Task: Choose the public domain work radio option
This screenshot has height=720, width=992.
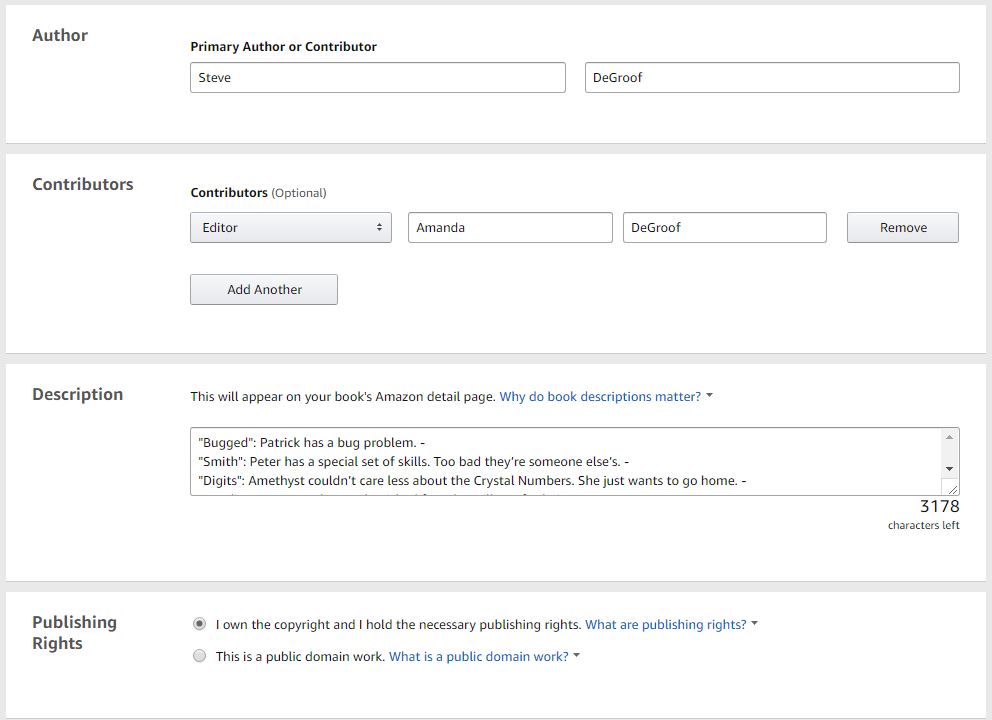Action: [x=199, y=656]
